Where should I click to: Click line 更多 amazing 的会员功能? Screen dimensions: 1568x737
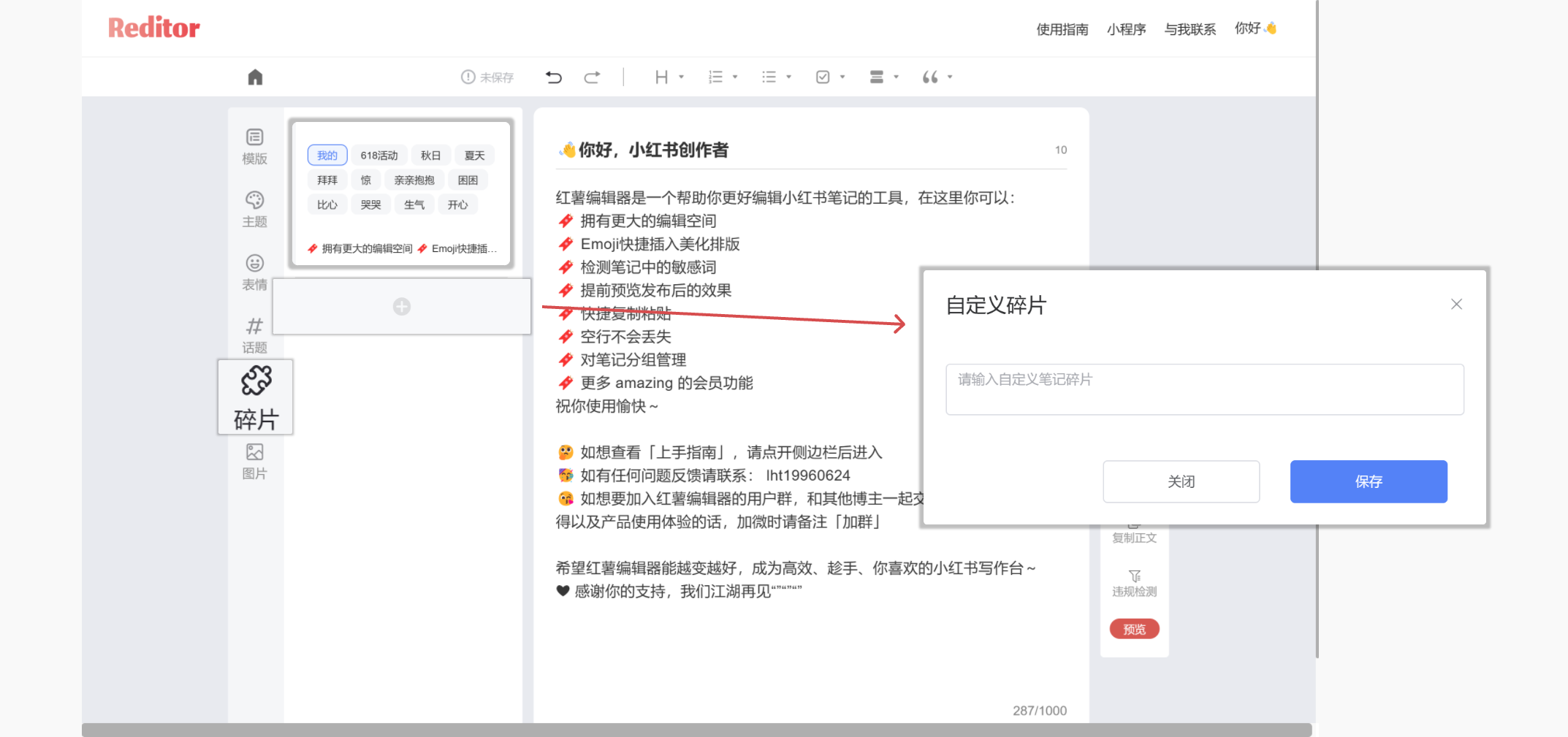(x=666, y=383)
